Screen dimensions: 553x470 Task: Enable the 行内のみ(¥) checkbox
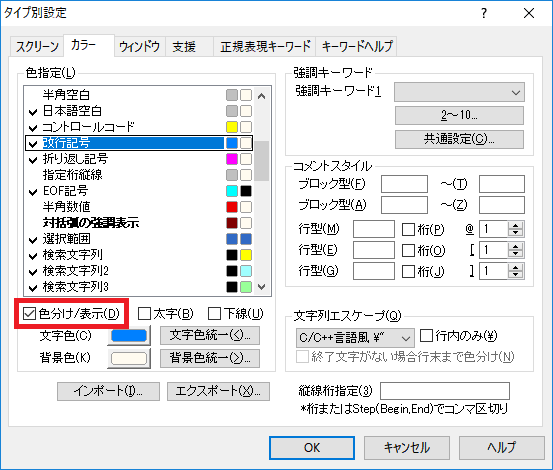(x=426, y=336)
